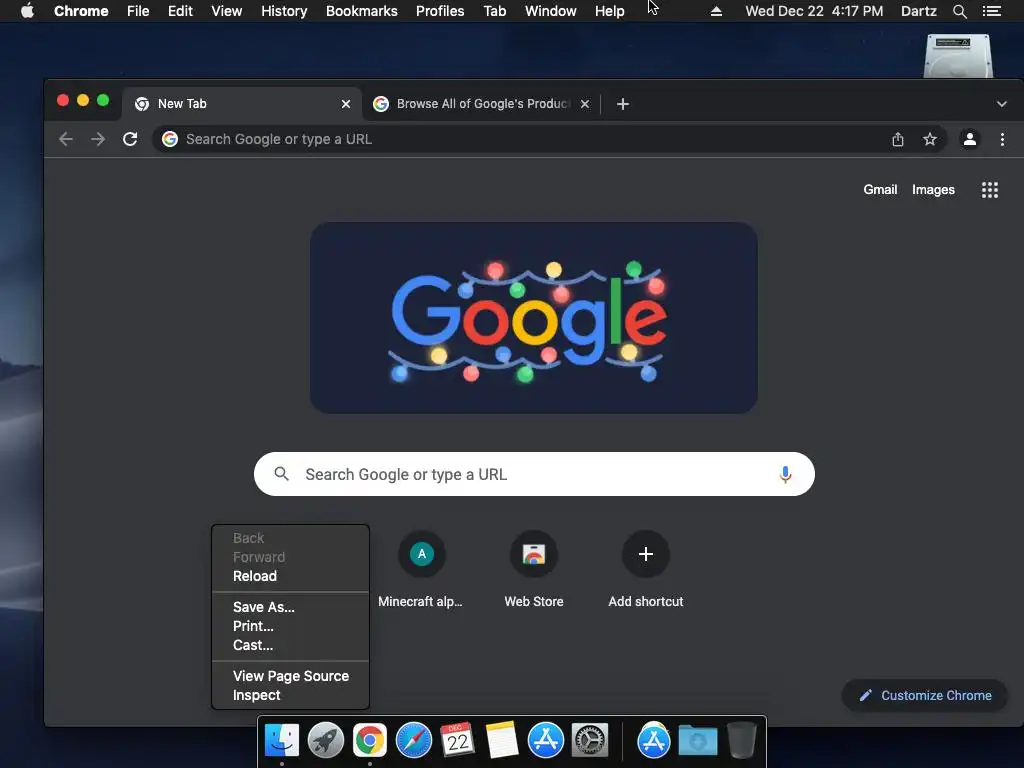Click the page's Google search box
Image resolution: width=1024 pixels, height=768 pixels.
[x=534, y=474]
